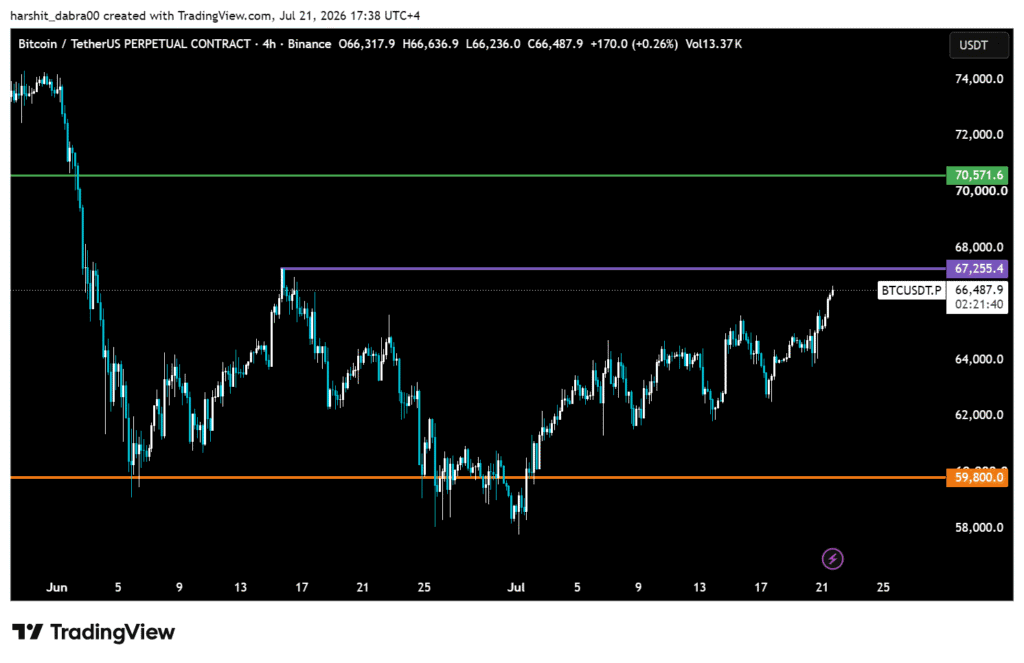The width and height of the screenshot is (1024, 663).
Task: Click the 02:21:40 candle countdown timer
Action: pyautogui.click(x=978, y=304)
